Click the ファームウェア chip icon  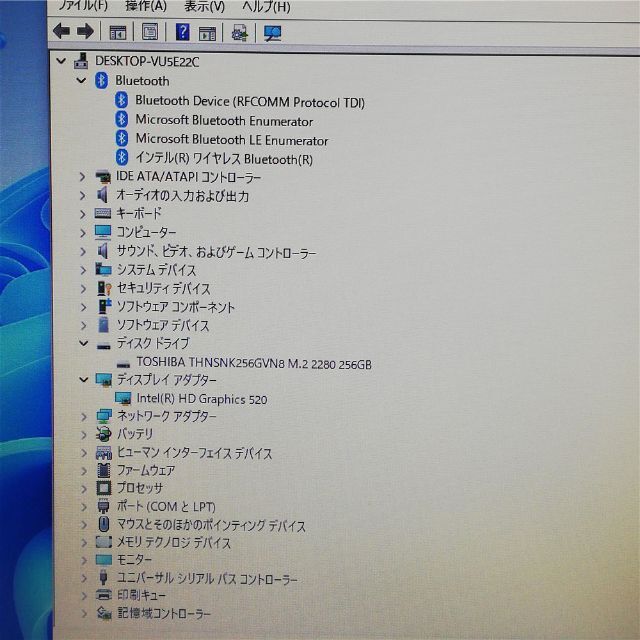click(104, 470)
